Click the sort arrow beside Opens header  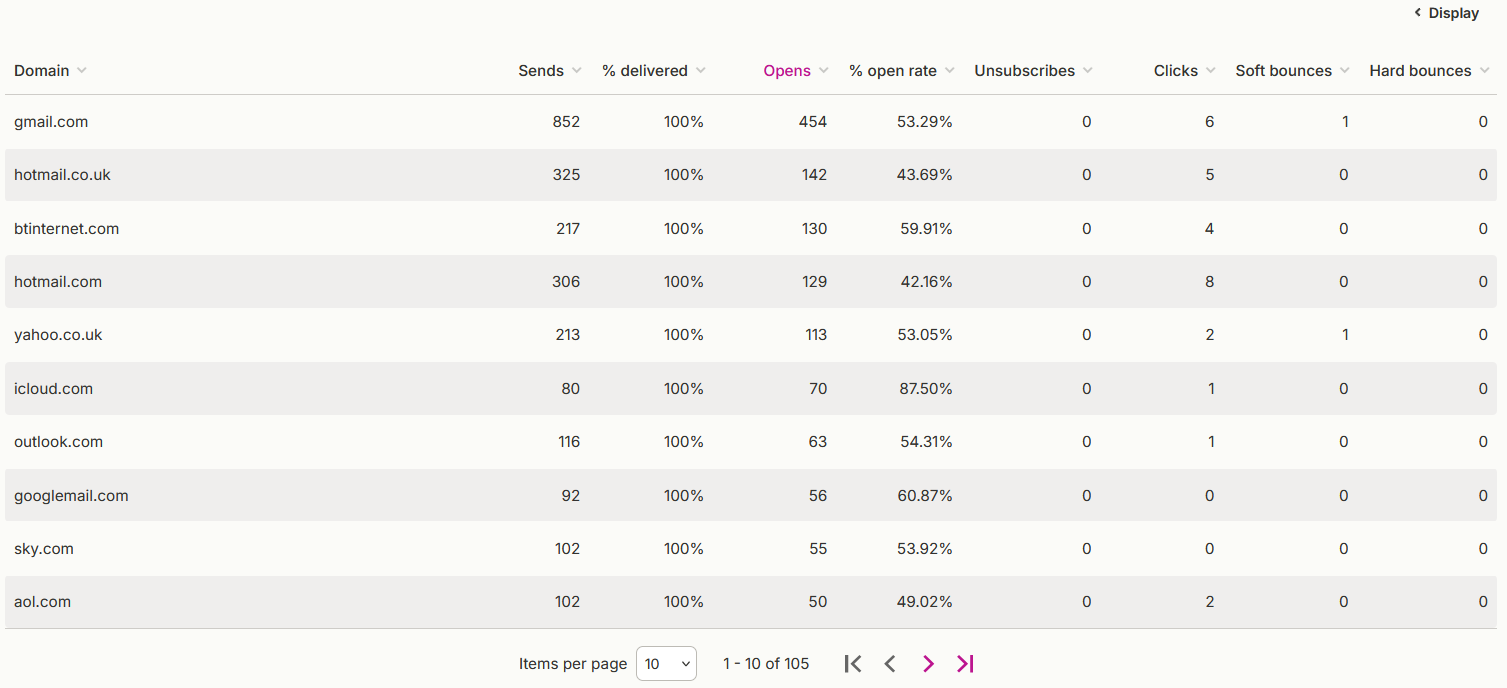tap(823, 71)
